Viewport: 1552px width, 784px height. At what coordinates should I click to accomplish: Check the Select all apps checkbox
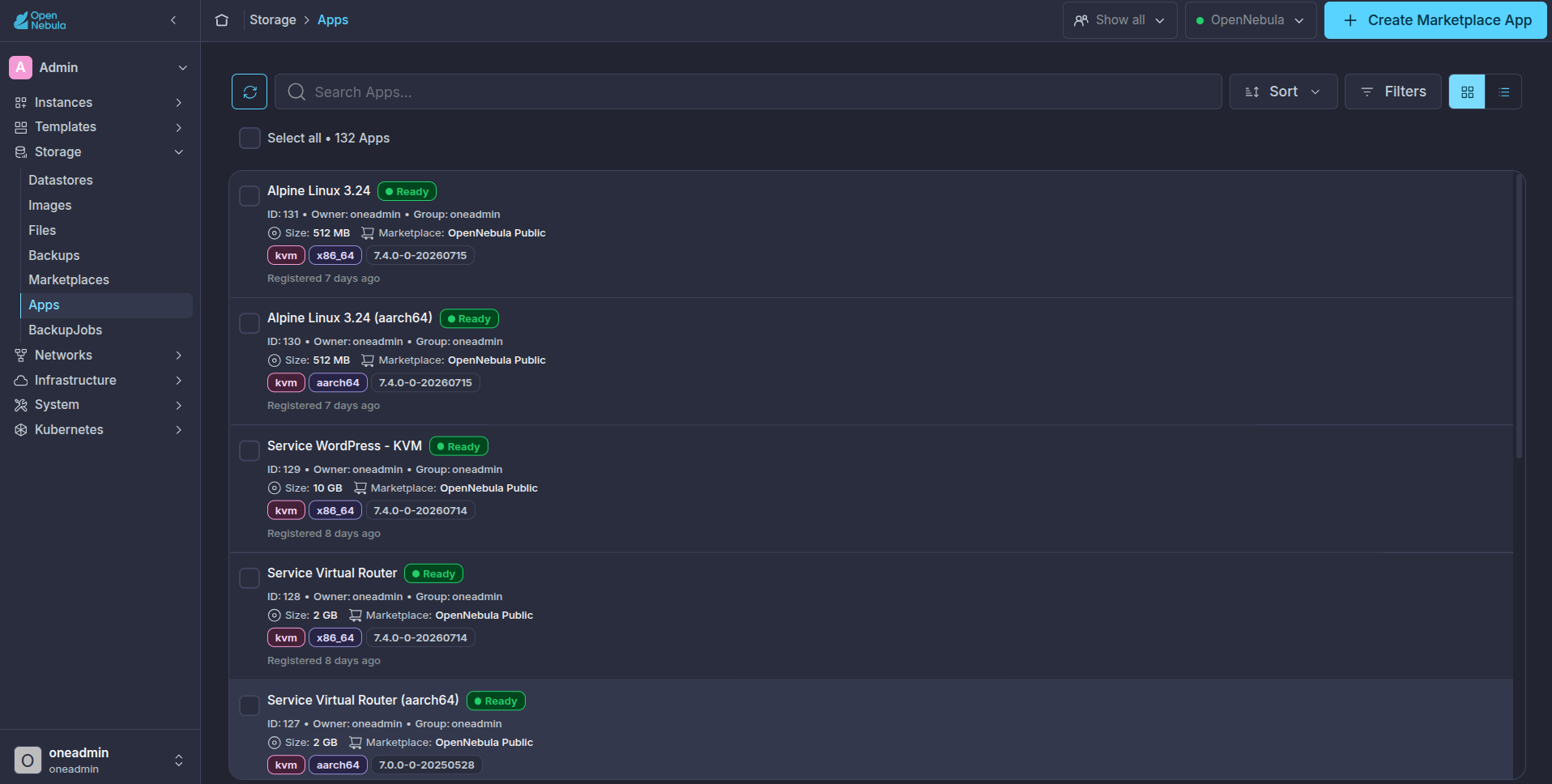click(x=249, y=138)
